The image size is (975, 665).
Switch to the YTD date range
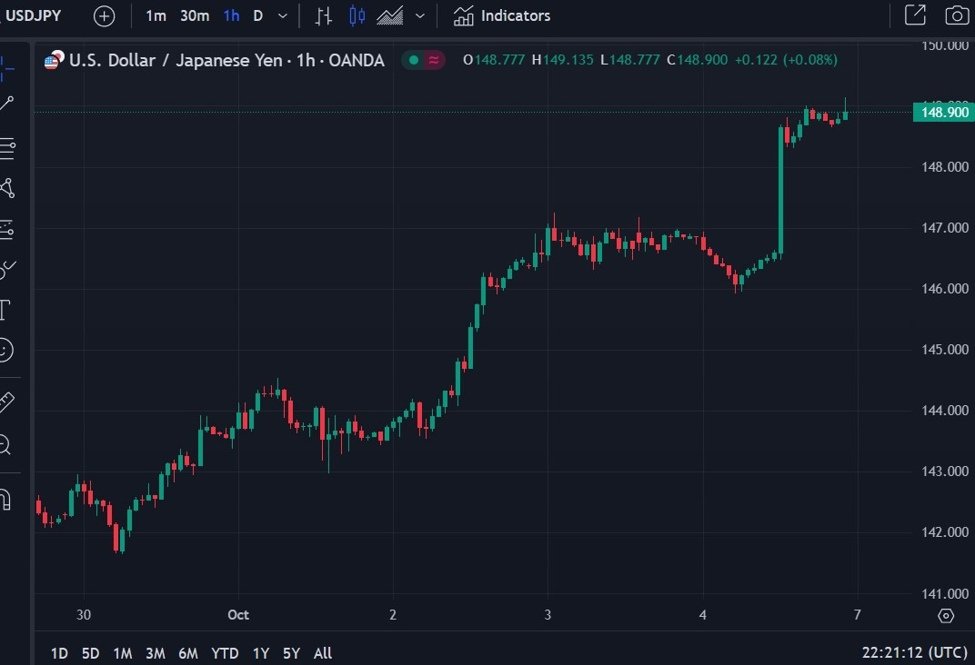point(225,653)
